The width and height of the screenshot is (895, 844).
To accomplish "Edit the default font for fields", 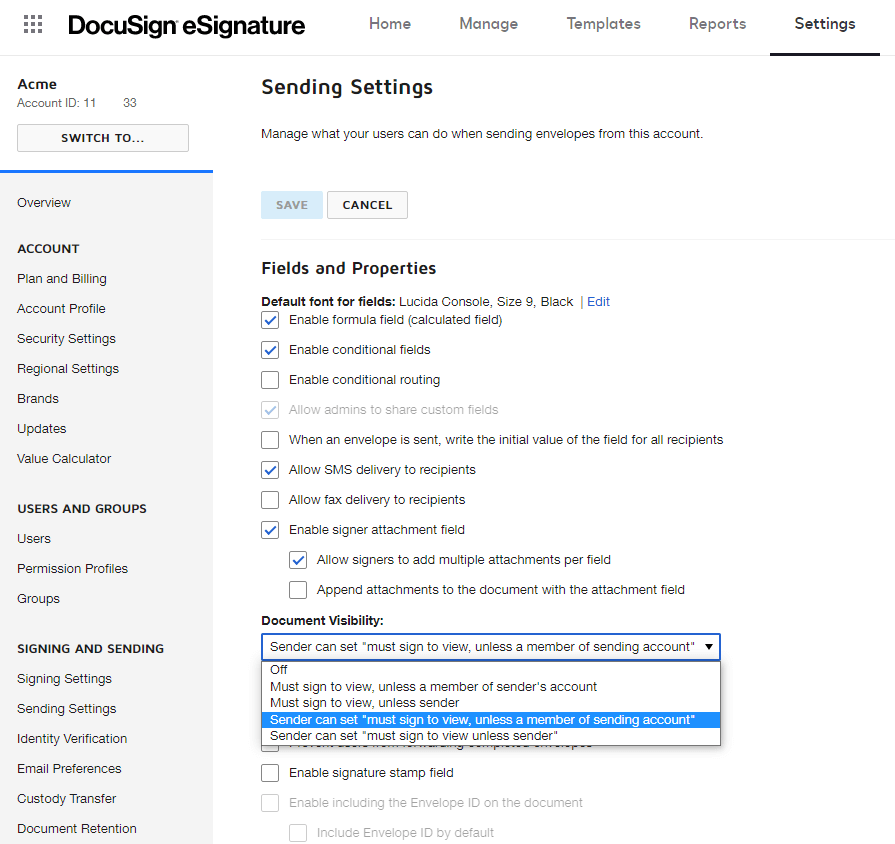I will [x=597, y=301].
